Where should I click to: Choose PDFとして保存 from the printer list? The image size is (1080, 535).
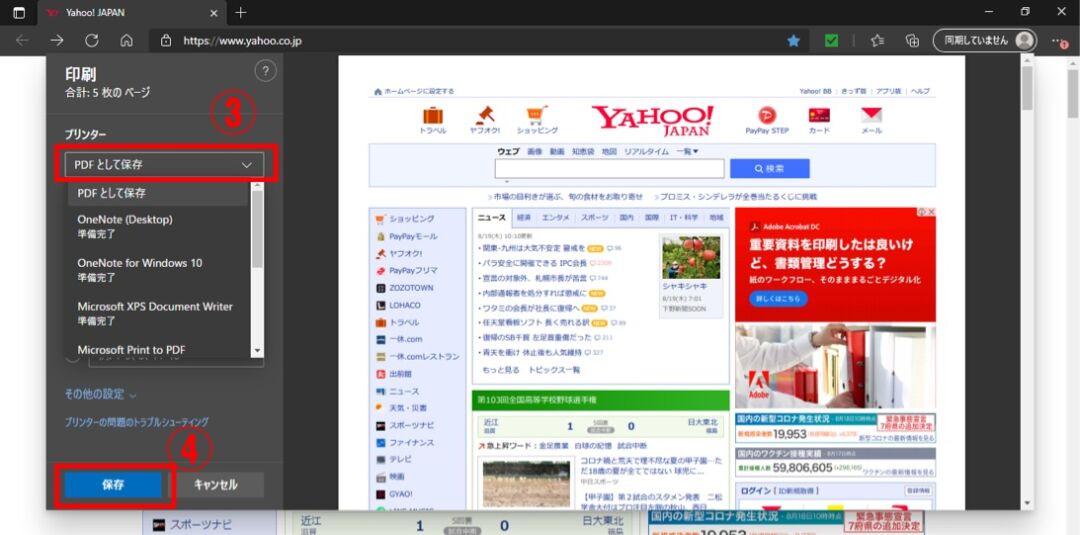158,193
